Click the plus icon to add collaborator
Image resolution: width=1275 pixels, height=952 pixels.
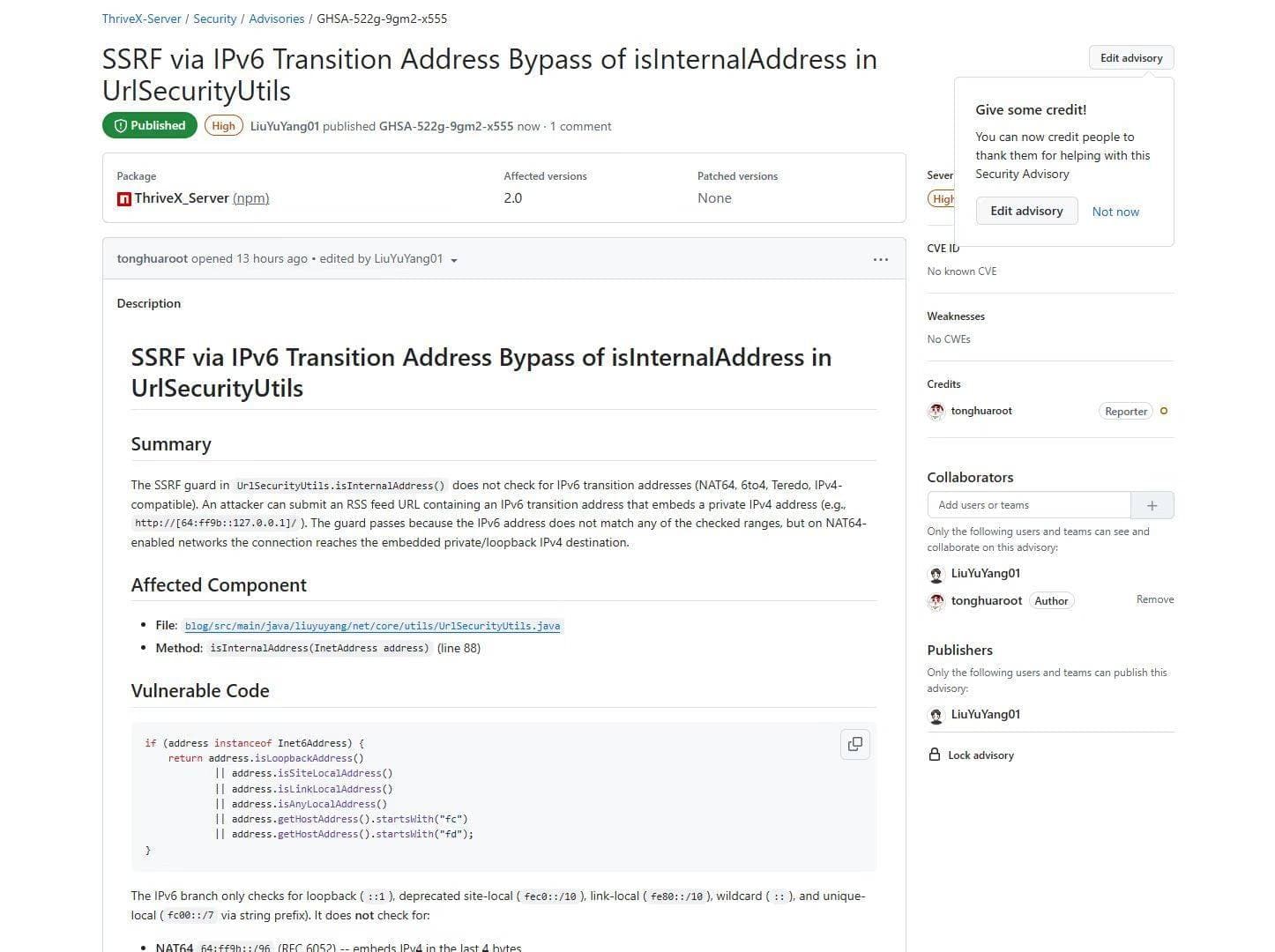click(x=1152, y=505)
